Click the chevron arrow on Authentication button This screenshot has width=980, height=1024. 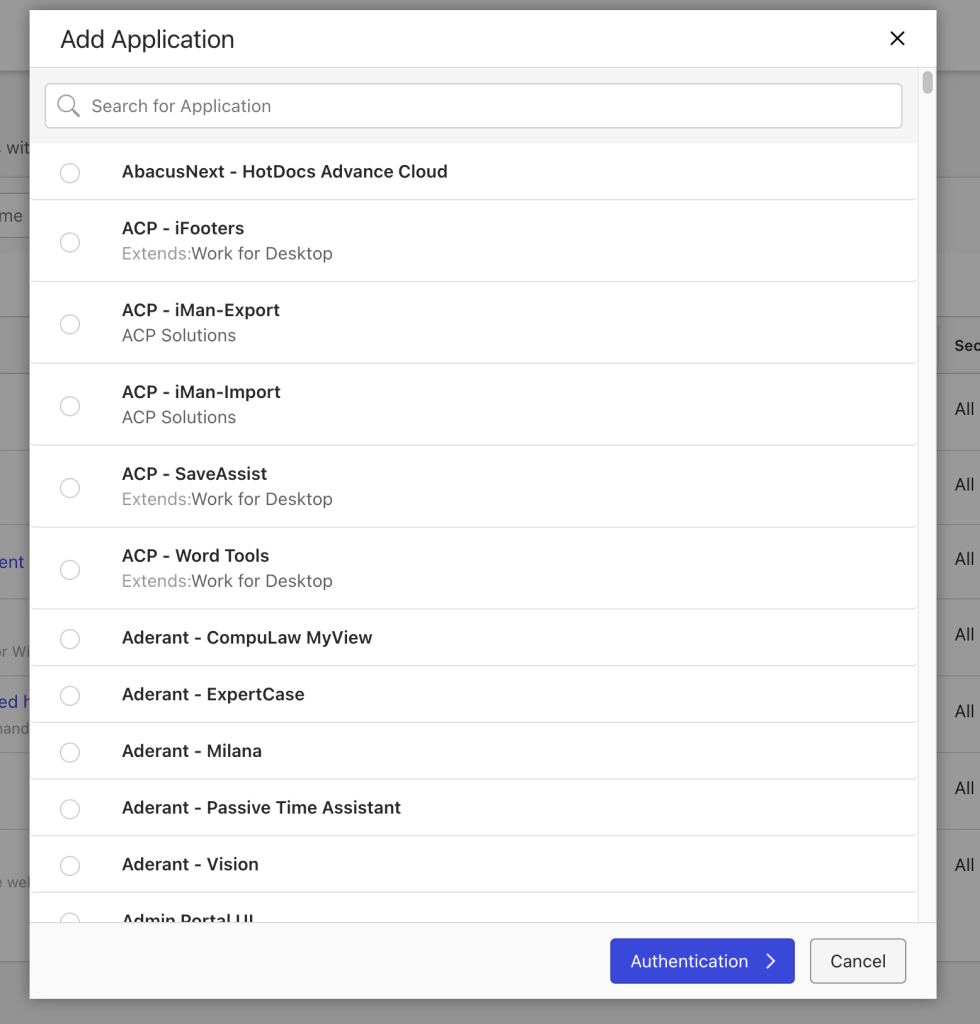[770, 961]
